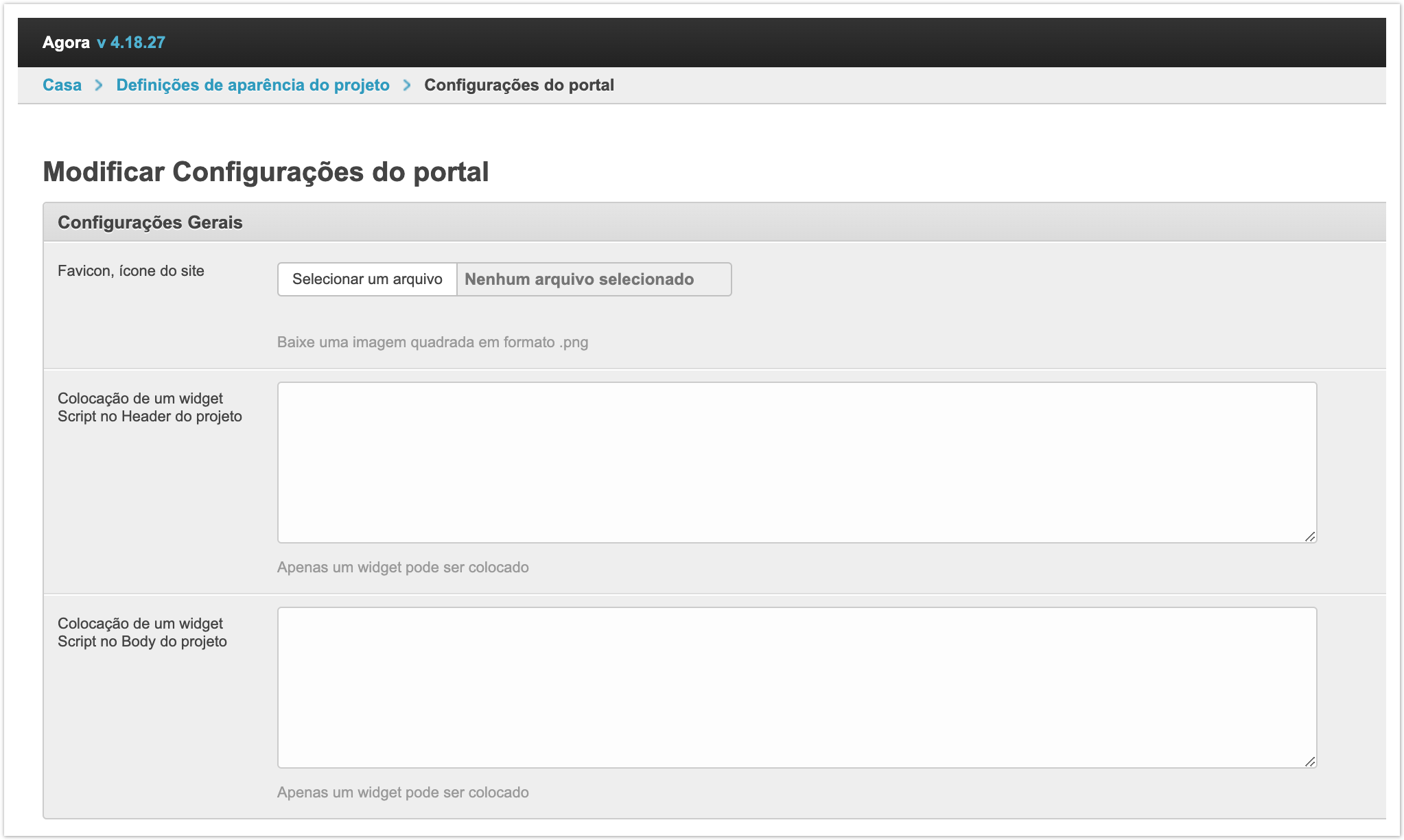Viewport: 1404px width, 840px height.
Task: Click the Header textarea resize handle
Action: click(1309, 537)
